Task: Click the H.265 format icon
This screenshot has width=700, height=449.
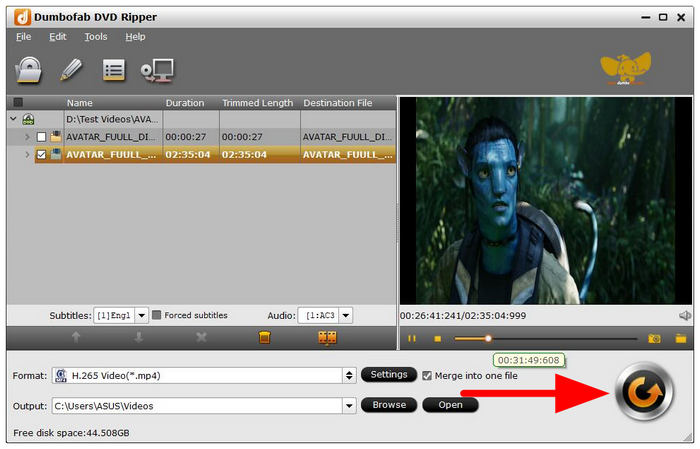Action: click(61, 375)
